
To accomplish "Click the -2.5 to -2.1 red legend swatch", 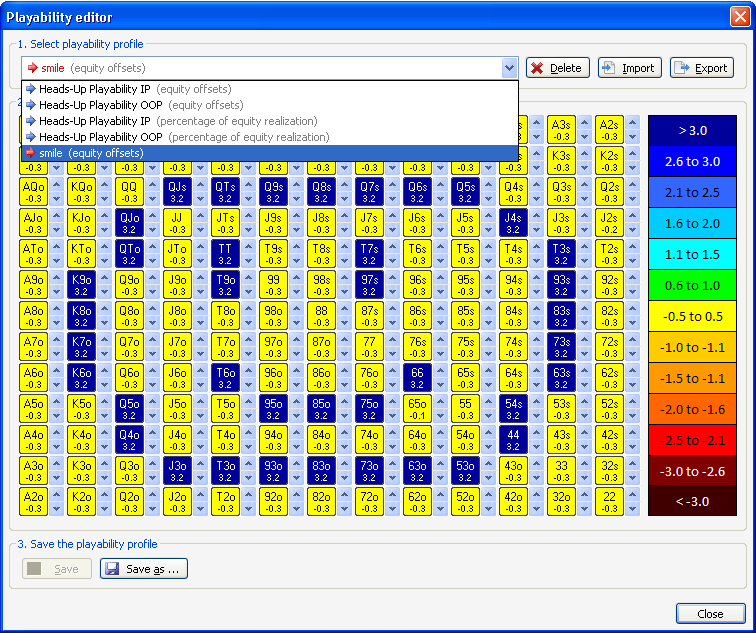I will (692, 440).
